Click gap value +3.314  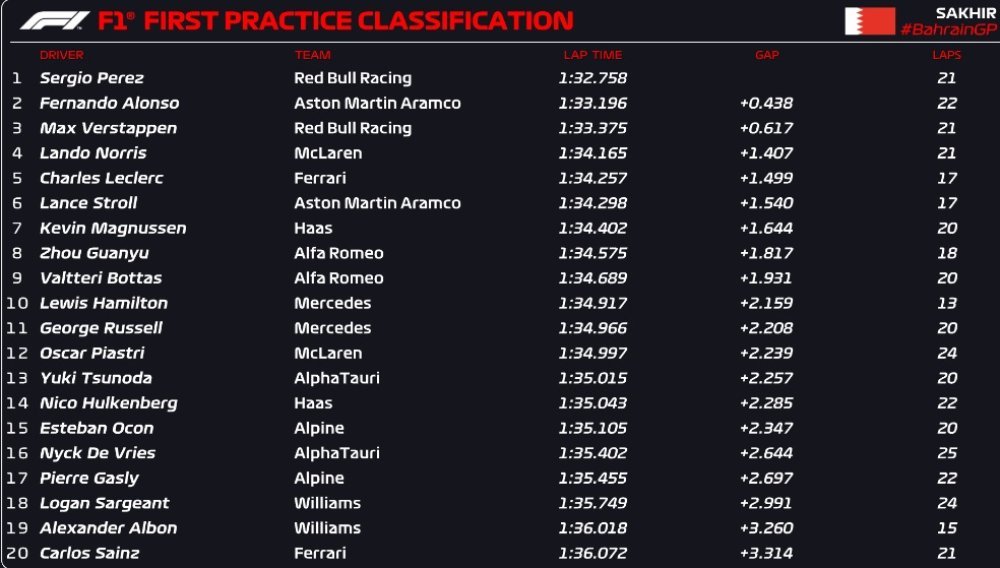coord(766,553)
